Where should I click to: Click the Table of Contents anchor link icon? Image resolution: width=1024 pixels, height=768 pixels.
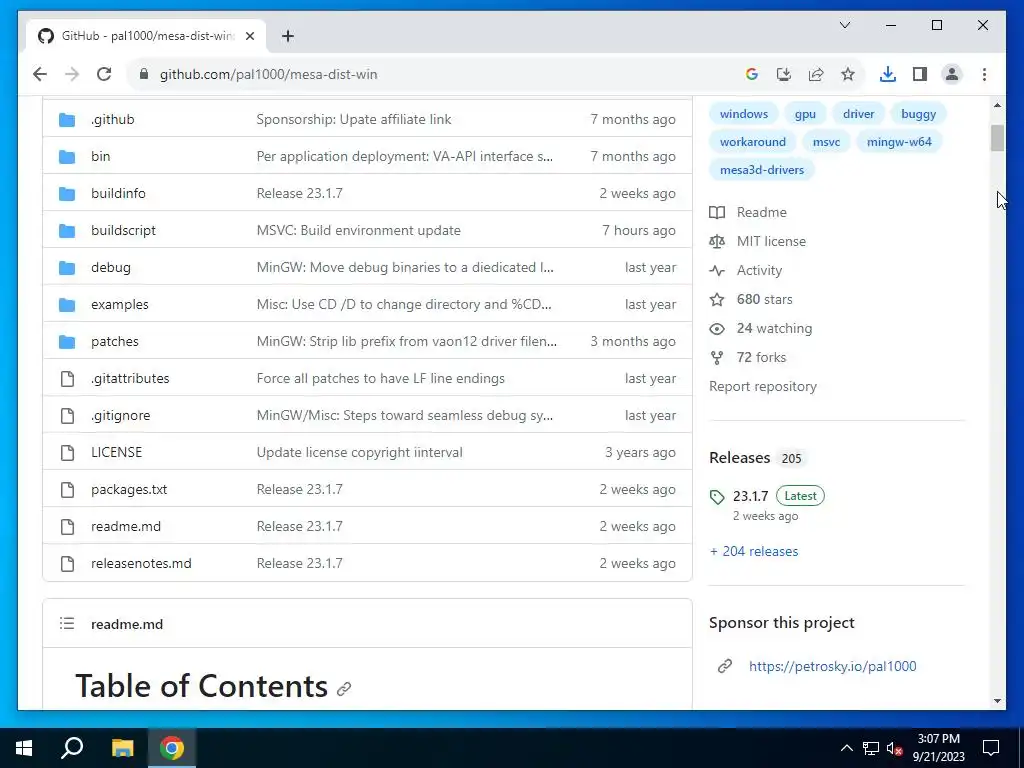point(344,688)
